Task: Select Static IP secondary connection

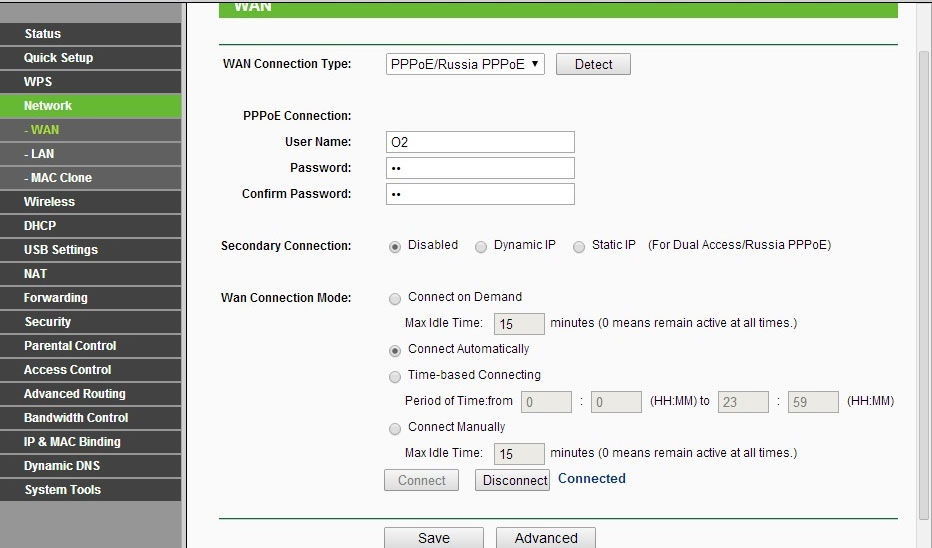Action: click(x=579, y=247)
